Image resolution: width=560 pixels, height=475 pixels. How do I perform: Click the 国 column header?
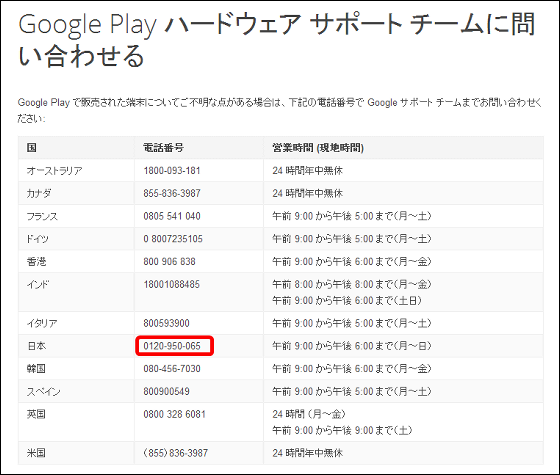[31, 148]
